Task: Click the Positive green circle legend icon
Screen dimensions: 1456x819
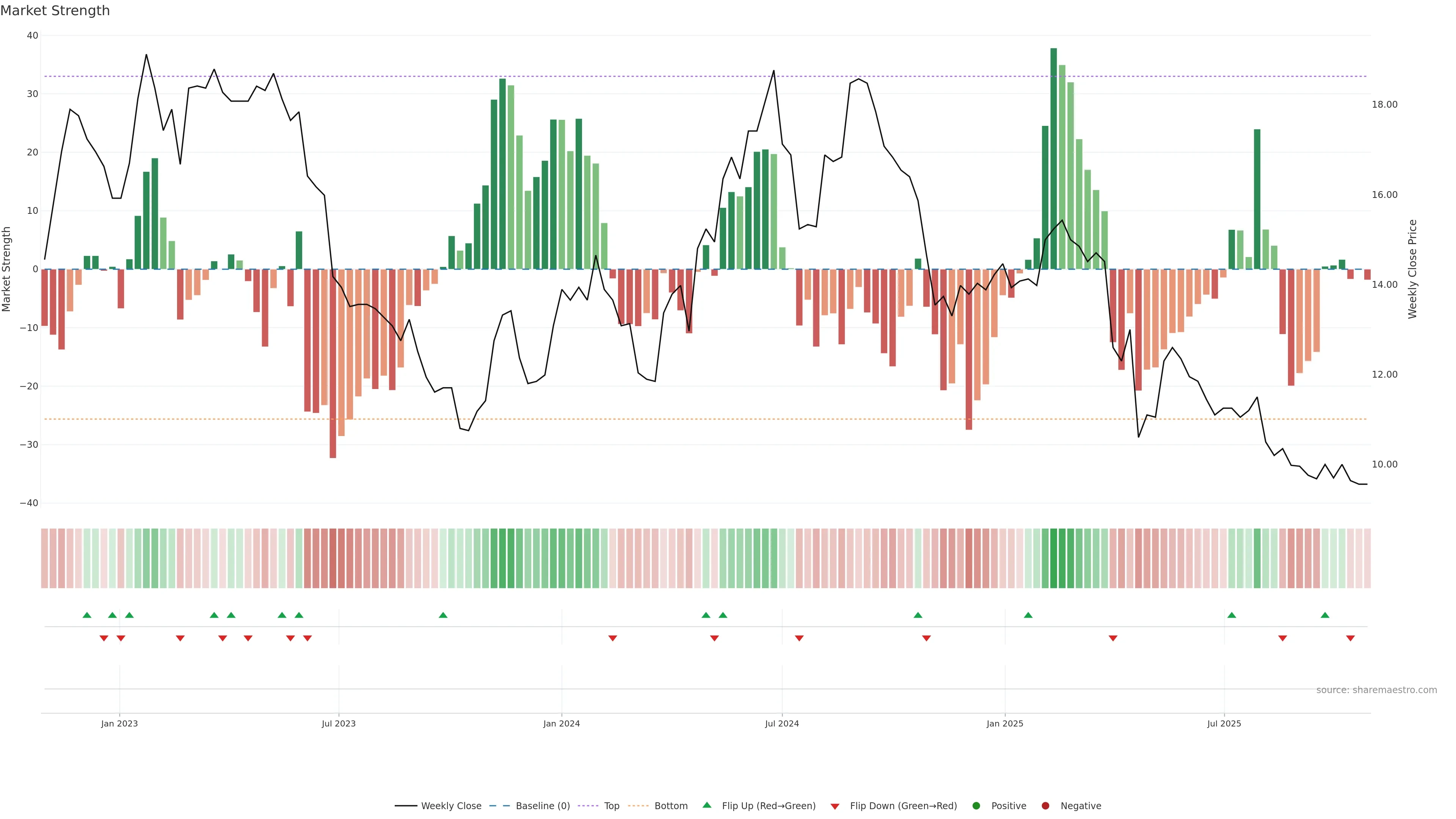Action: tap(976, 805)
